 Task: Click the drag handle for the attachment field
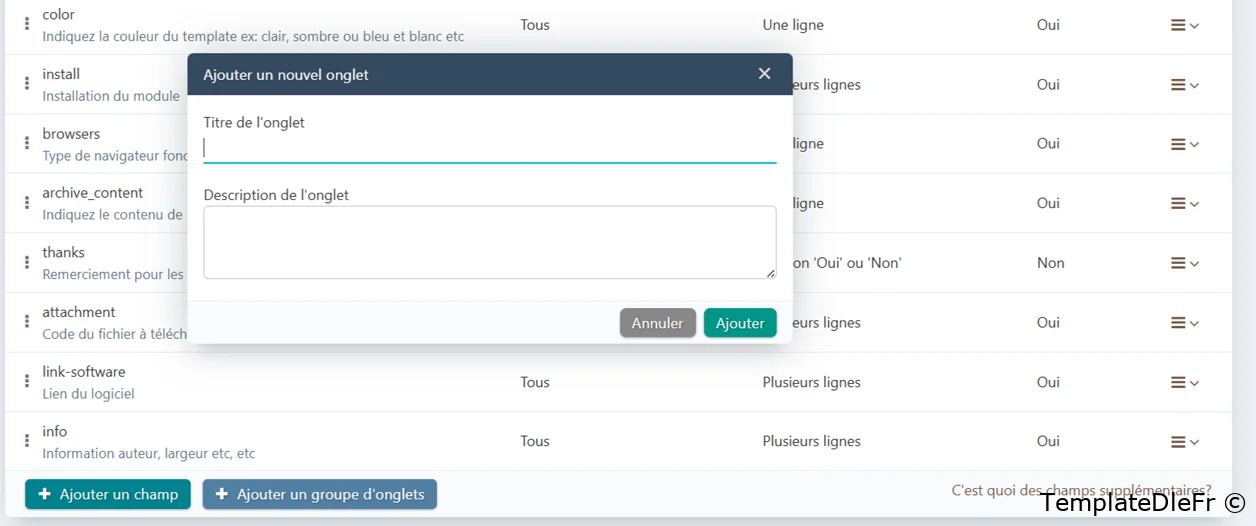click(27, 322)
